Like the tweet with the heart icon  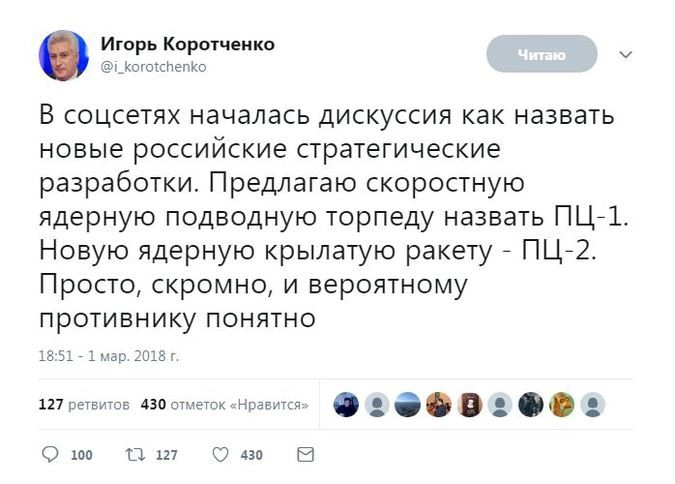(x=221, y=454)
